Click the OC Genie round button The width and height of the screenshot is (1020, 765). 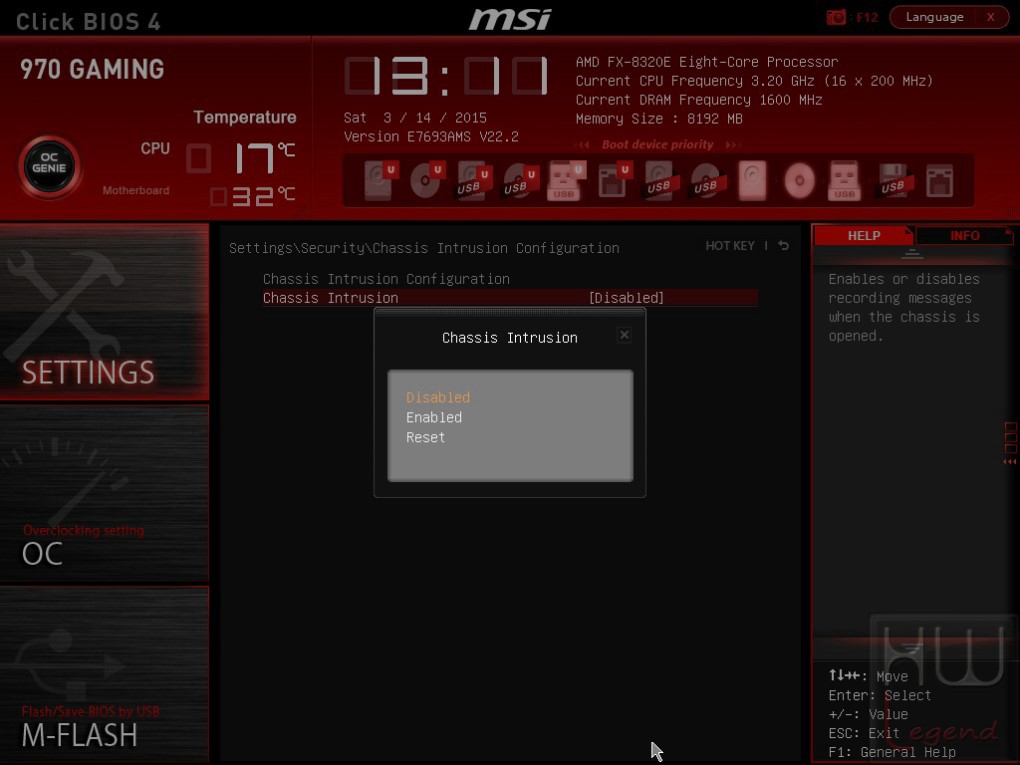(x=49, y=167)
